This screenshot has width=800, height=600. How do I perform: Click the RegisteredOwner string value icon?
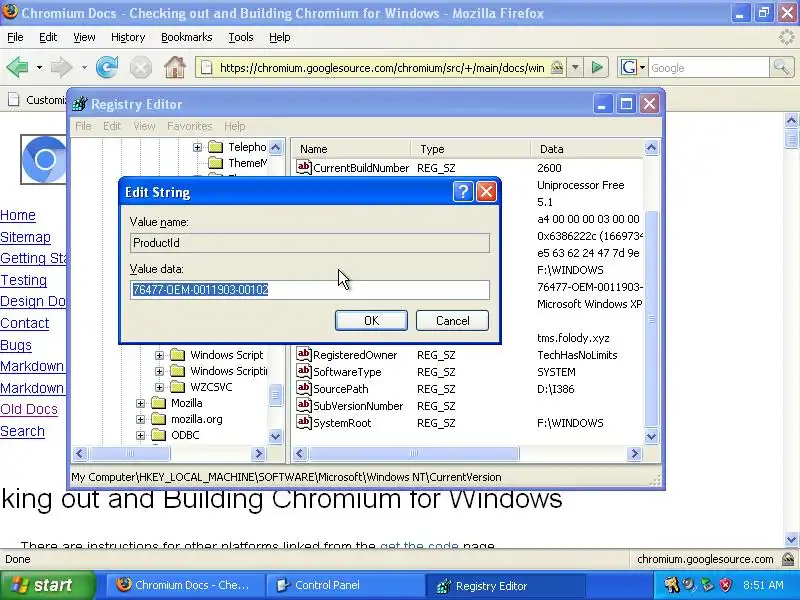[x=304, y=354]
